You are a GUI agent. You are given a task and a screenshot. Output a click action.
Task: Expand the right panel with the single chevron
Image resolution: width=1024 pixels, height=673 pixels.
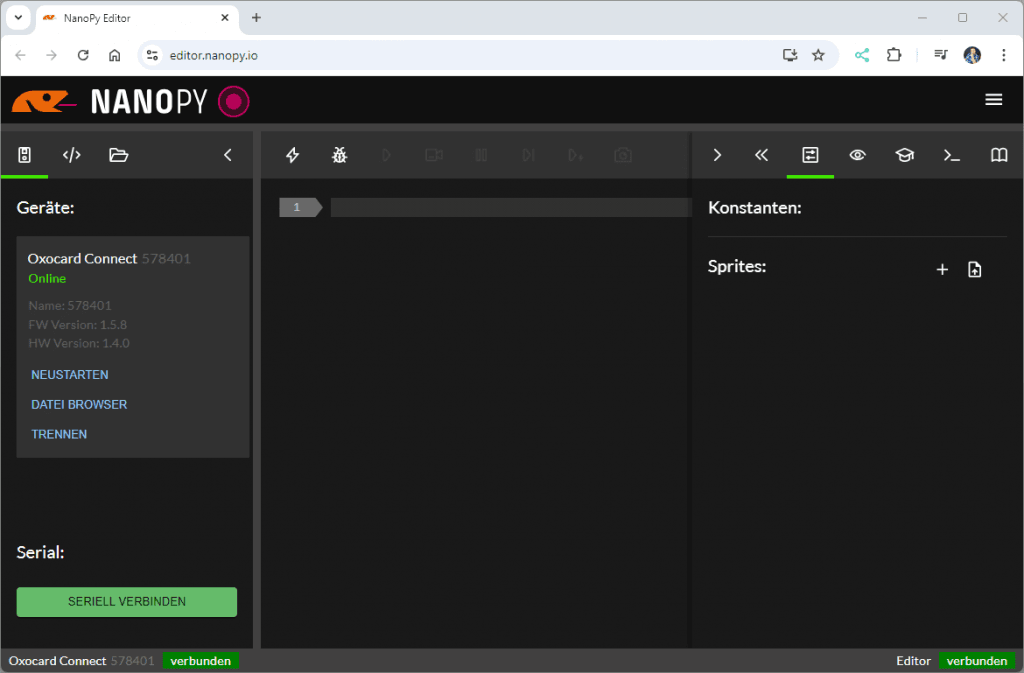(x=717, y=155)
